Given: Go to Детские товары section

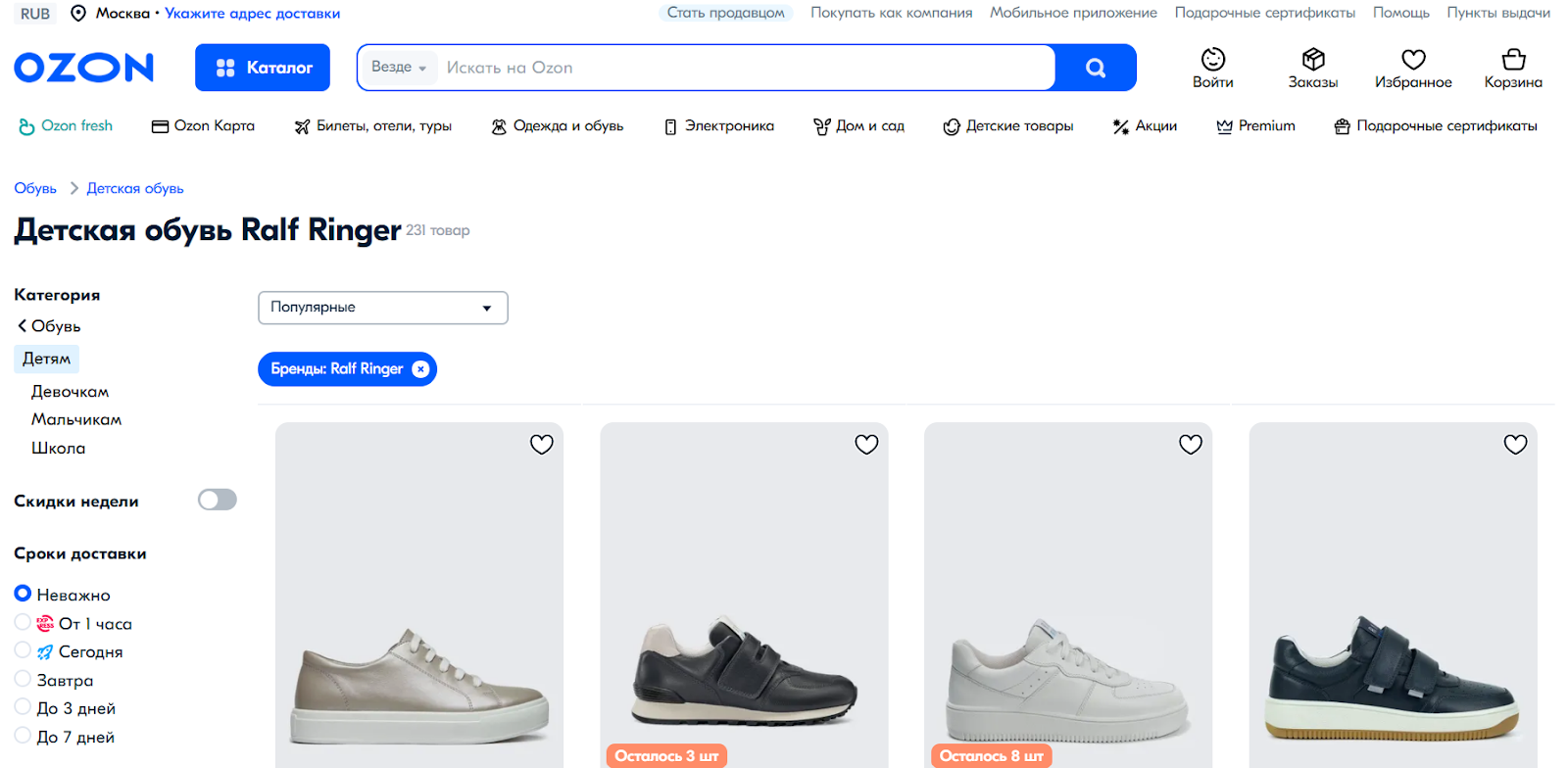Looking at the screenshot, I should pyautogui.click(x=1008, y=126).
